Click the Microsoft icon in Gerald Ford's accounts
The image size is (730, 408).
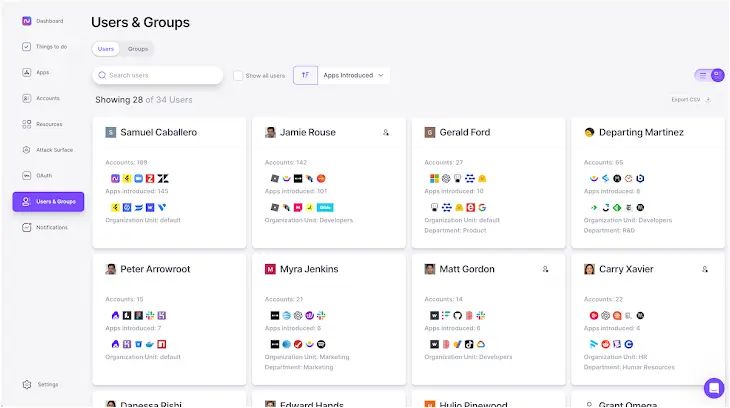434,178
